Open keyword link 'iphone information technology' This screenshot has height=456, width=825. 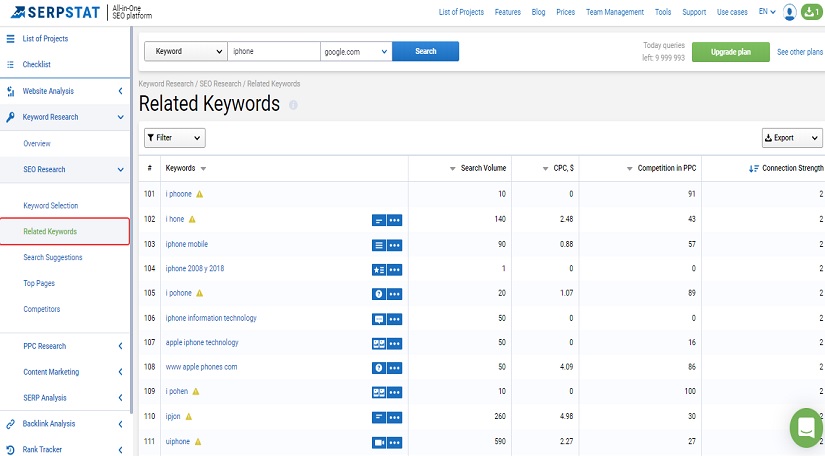click(211, 318)
